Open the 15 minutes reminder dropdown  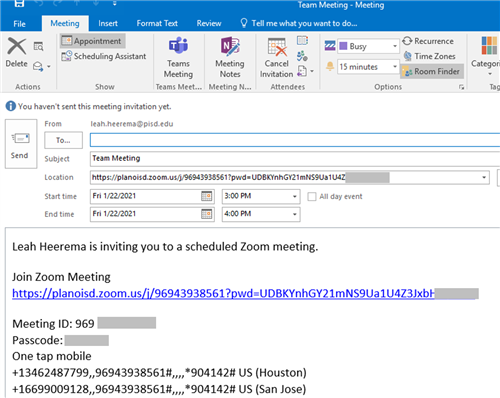[x=395, y=67]
